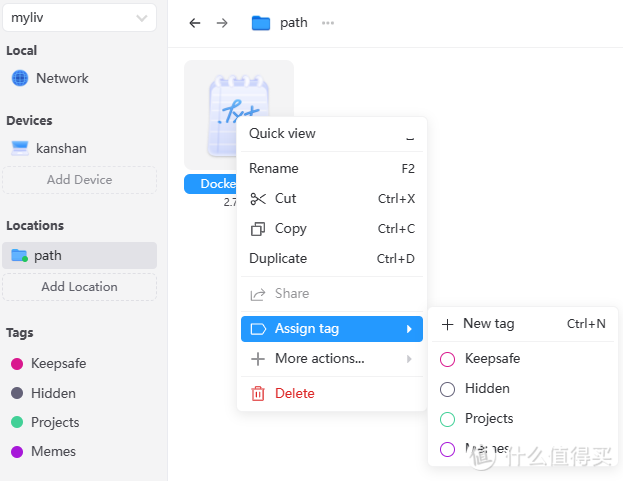Select the Keepsafe radio circle in submenu
623x481 pixels.
(448, 359)
